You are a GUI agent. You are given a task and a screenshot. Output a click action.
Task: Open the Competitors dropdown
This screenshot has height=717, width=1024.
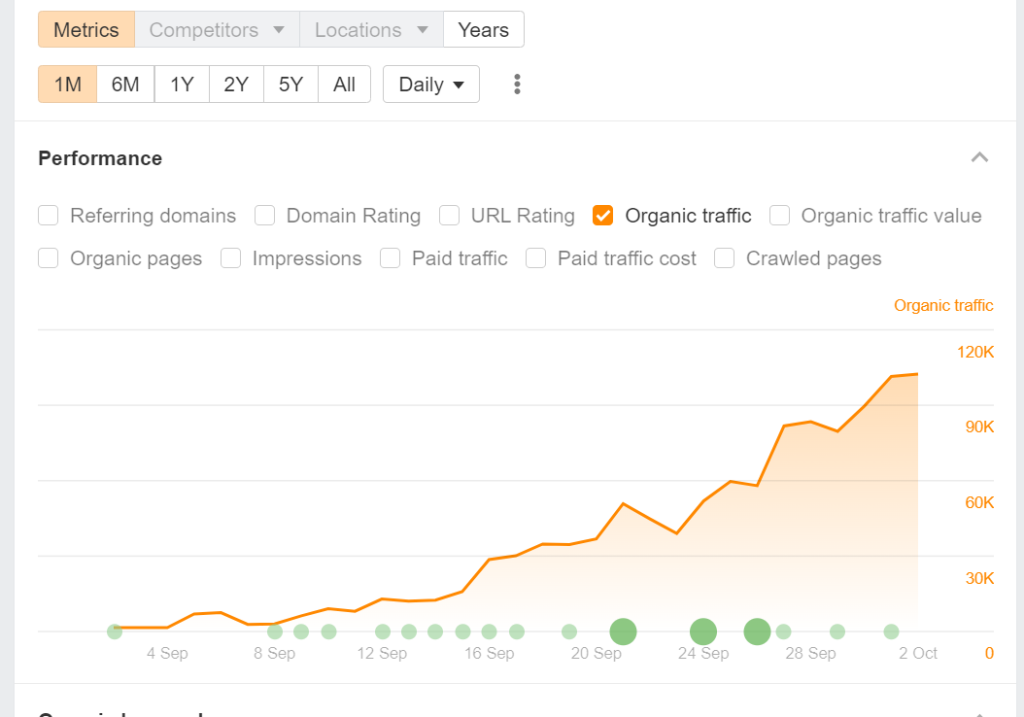(216, 29)
